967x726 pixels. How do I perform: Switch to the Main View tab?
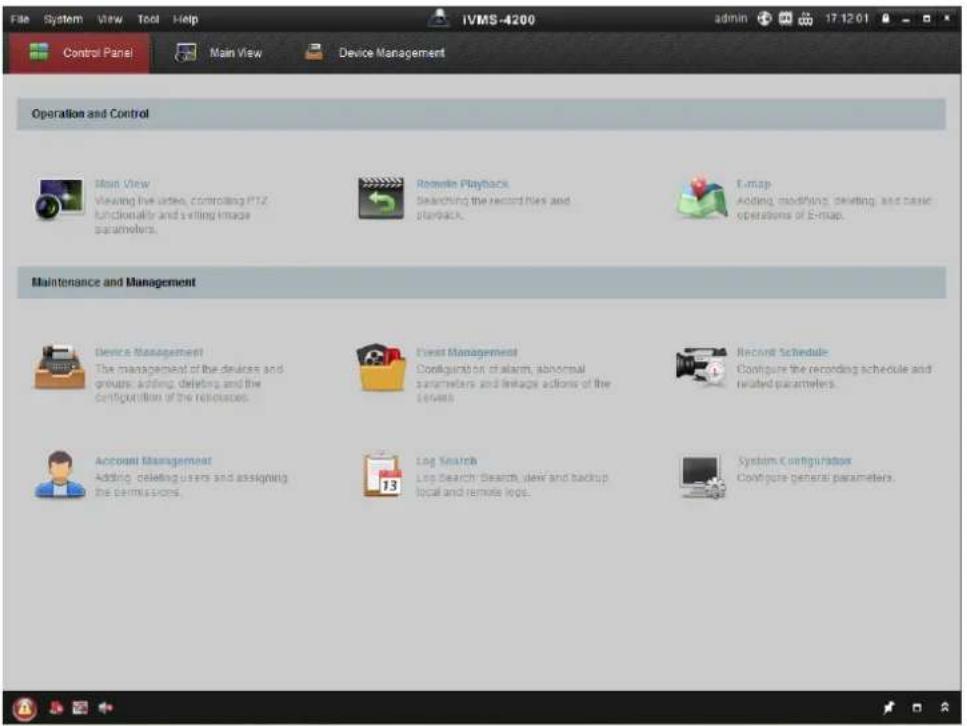coord(219,53)
